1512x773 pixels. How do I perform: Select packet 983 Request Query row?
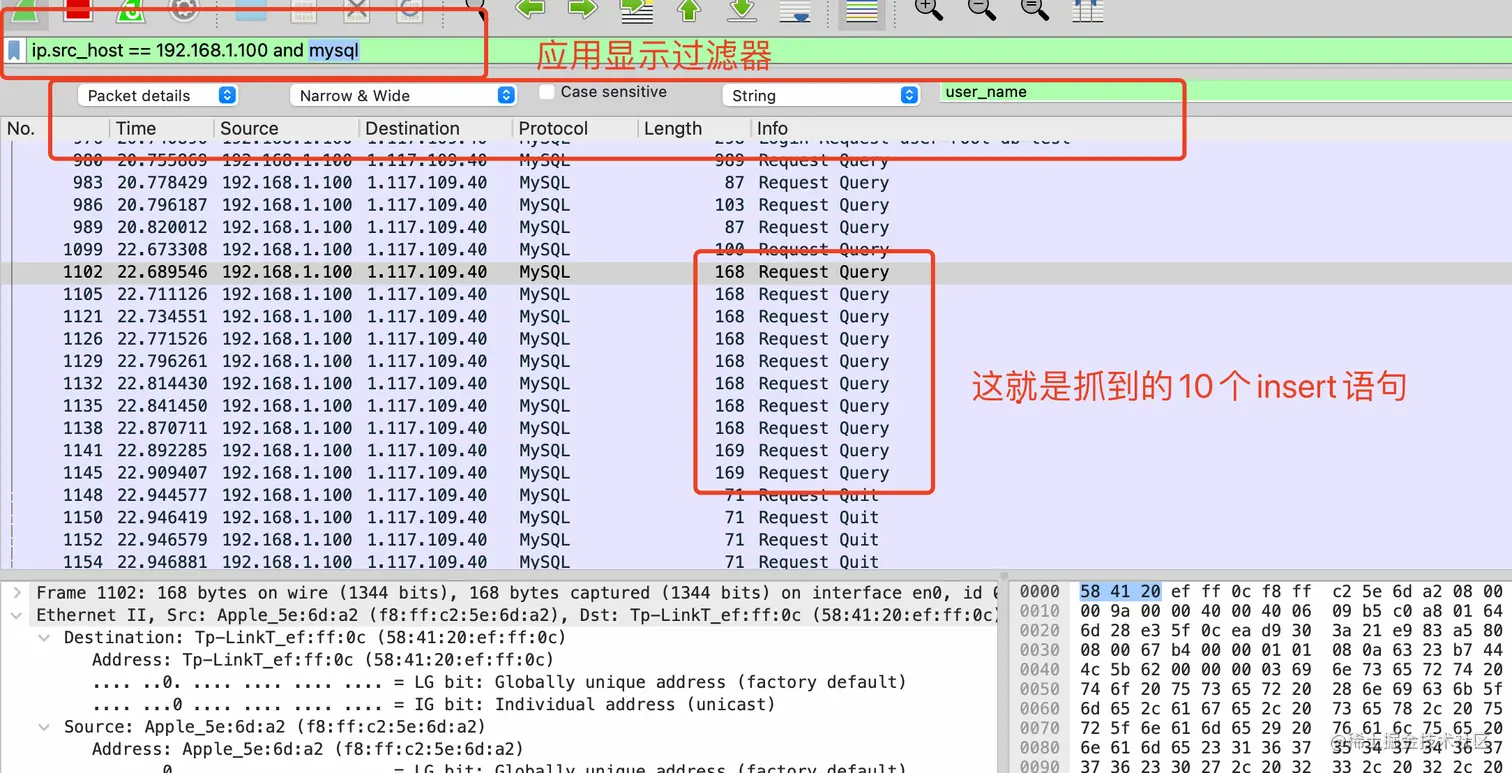coord(756,183)
